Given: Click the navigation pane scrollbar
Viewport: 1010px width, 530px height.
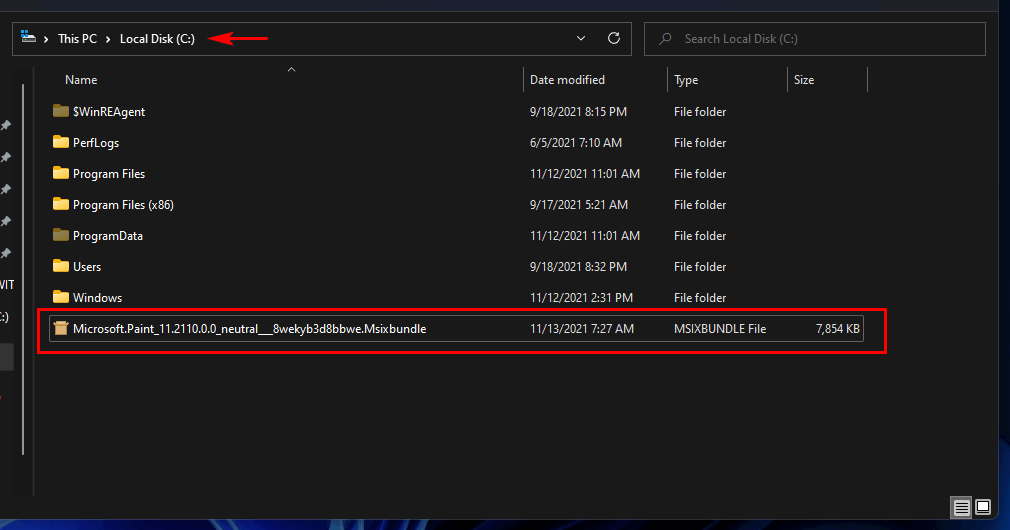Looking at the screenshot, I should 23,269.
